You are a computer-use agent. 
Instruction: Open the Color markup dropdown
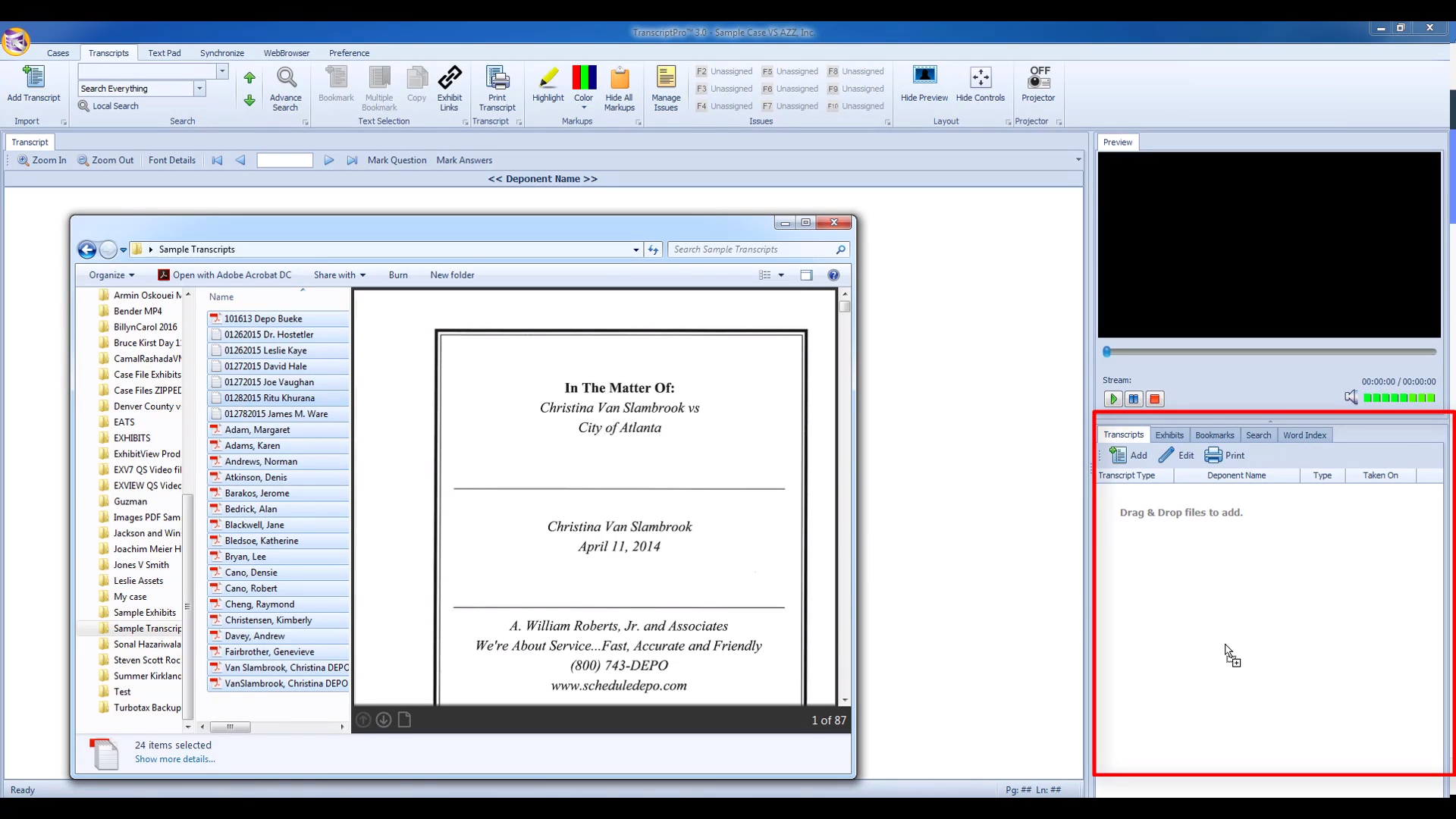point(583,107)
